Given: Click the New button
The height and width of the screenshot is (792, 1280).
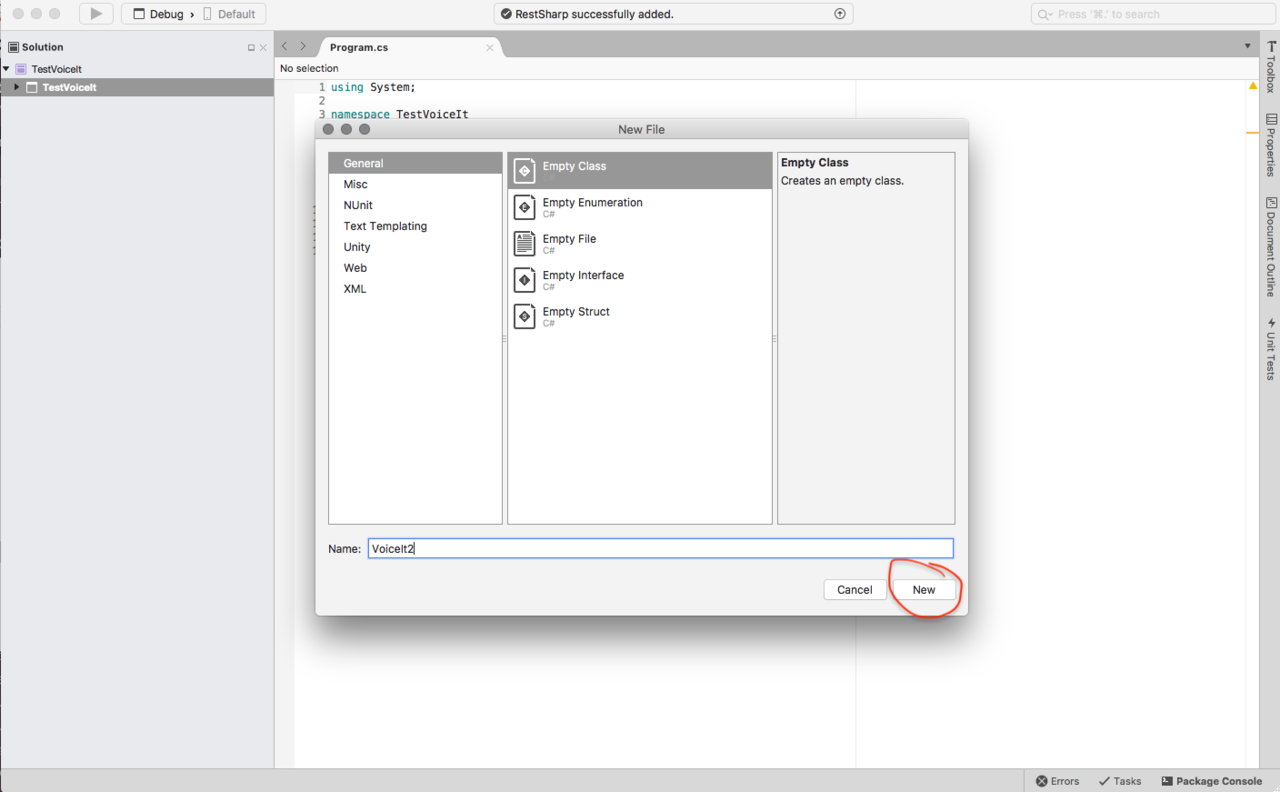Looking at the screenshot, I should (923, 590).
